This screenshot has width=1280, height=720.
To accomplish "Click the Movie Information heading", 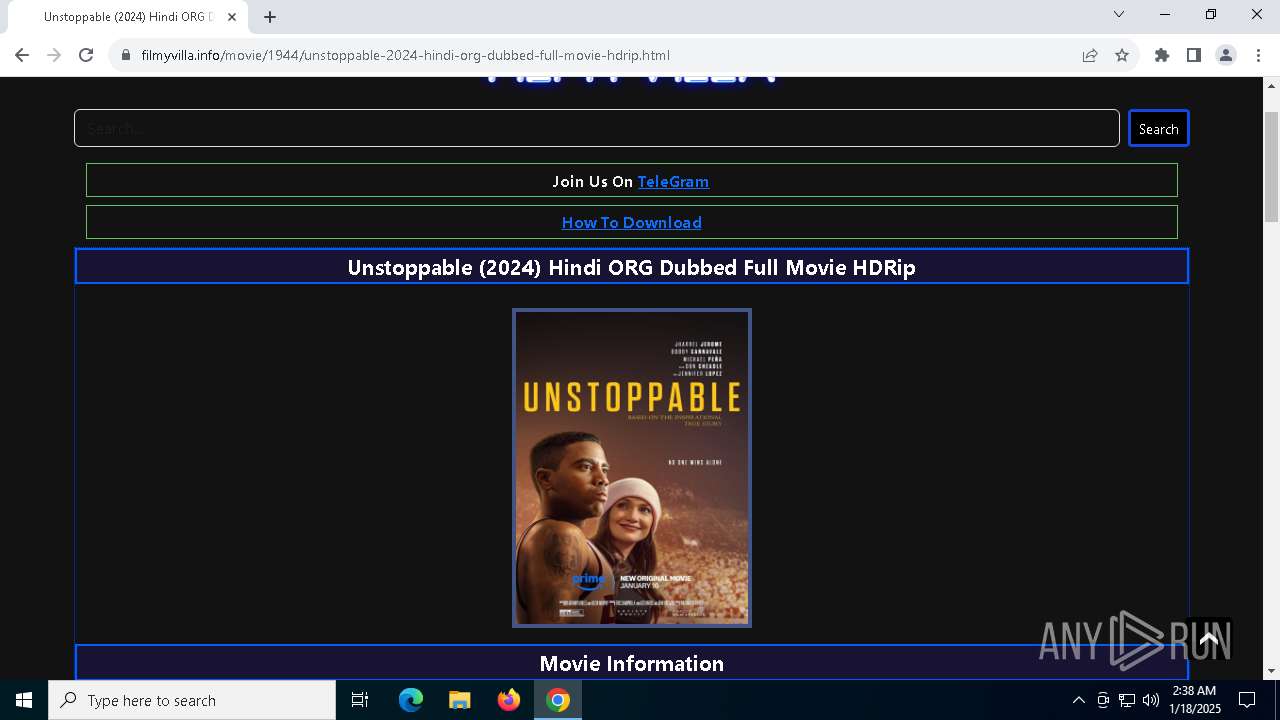I will pos(632,663).
